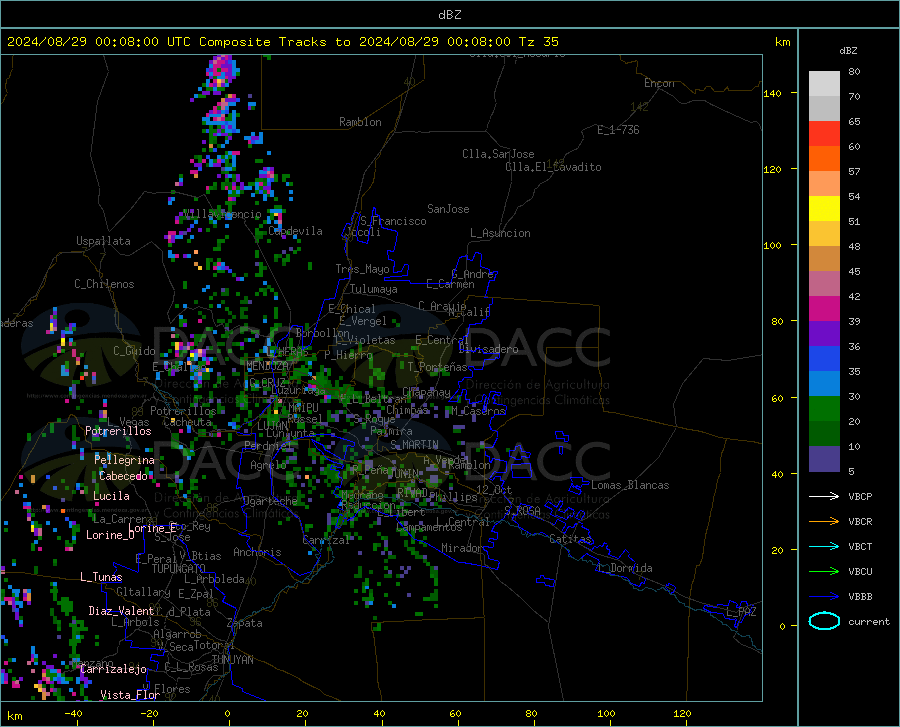Click the -40 km horizontal axis tick
Image resolution: width=900 pixels, height=727 pixels.
[73, 713]
